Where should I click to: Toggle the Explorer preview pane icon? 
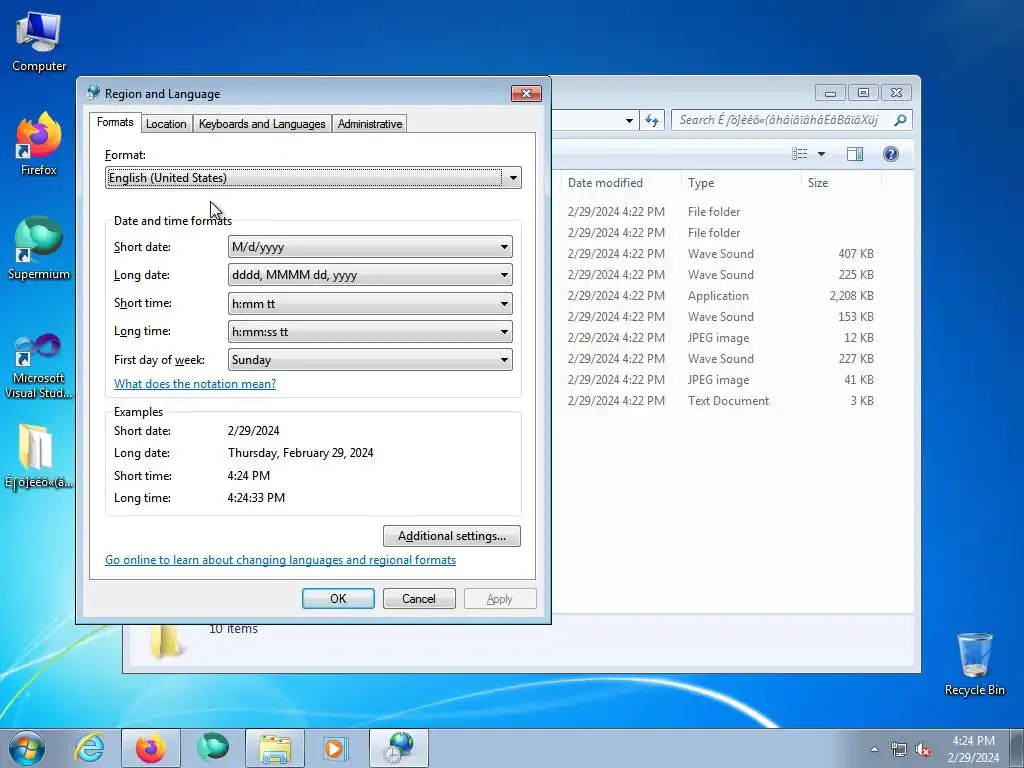coord(855,153)
